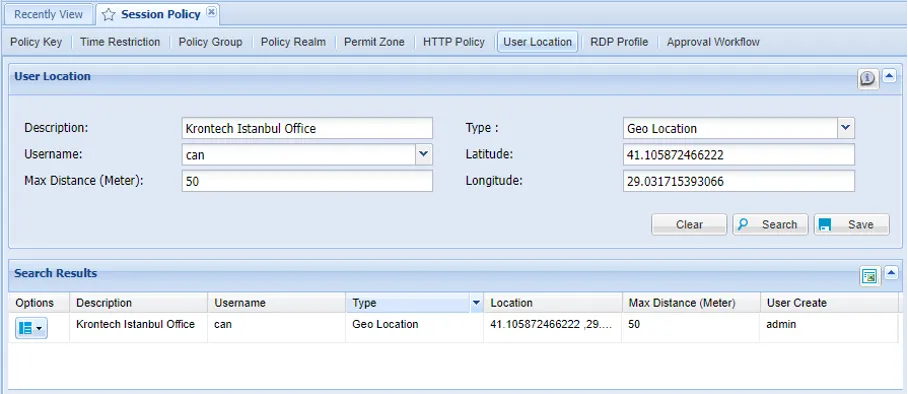
Task: Collapse the User Location panel
Action: [889, 76]
